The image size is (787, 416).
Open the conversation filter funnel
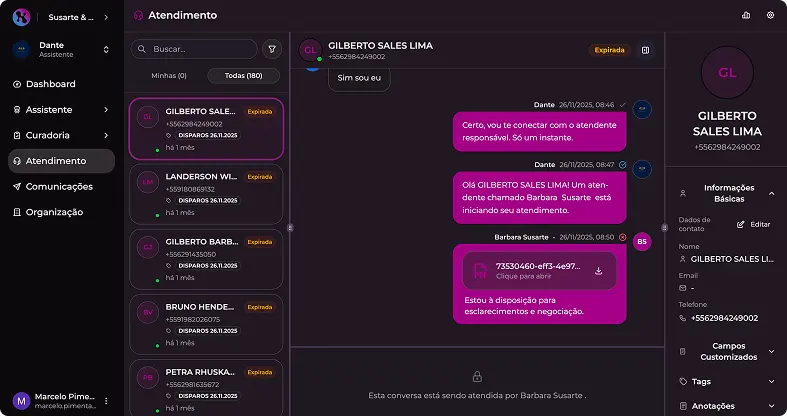pos(272,49)
